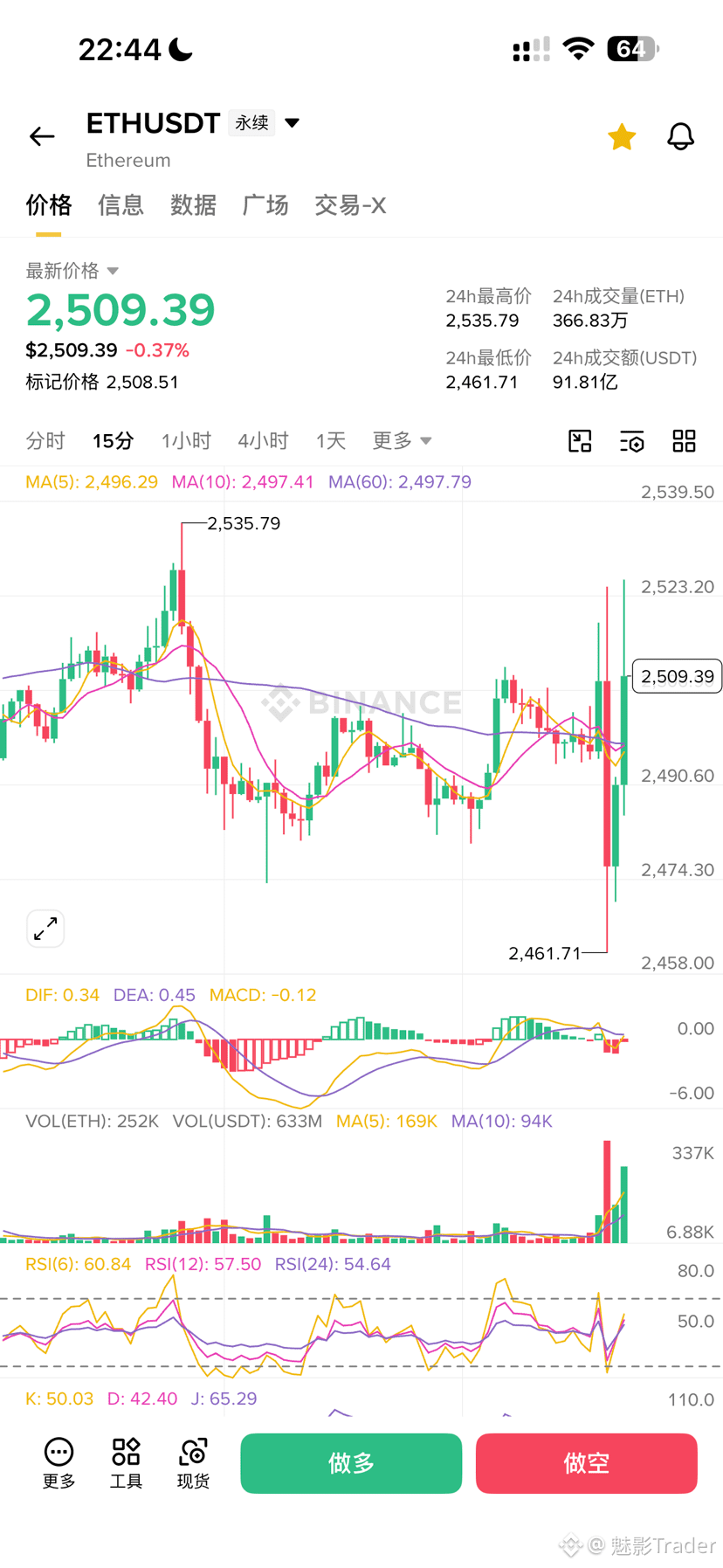Open the 工具 tools icon
723x1568 pixels.
click(126, 1463)
